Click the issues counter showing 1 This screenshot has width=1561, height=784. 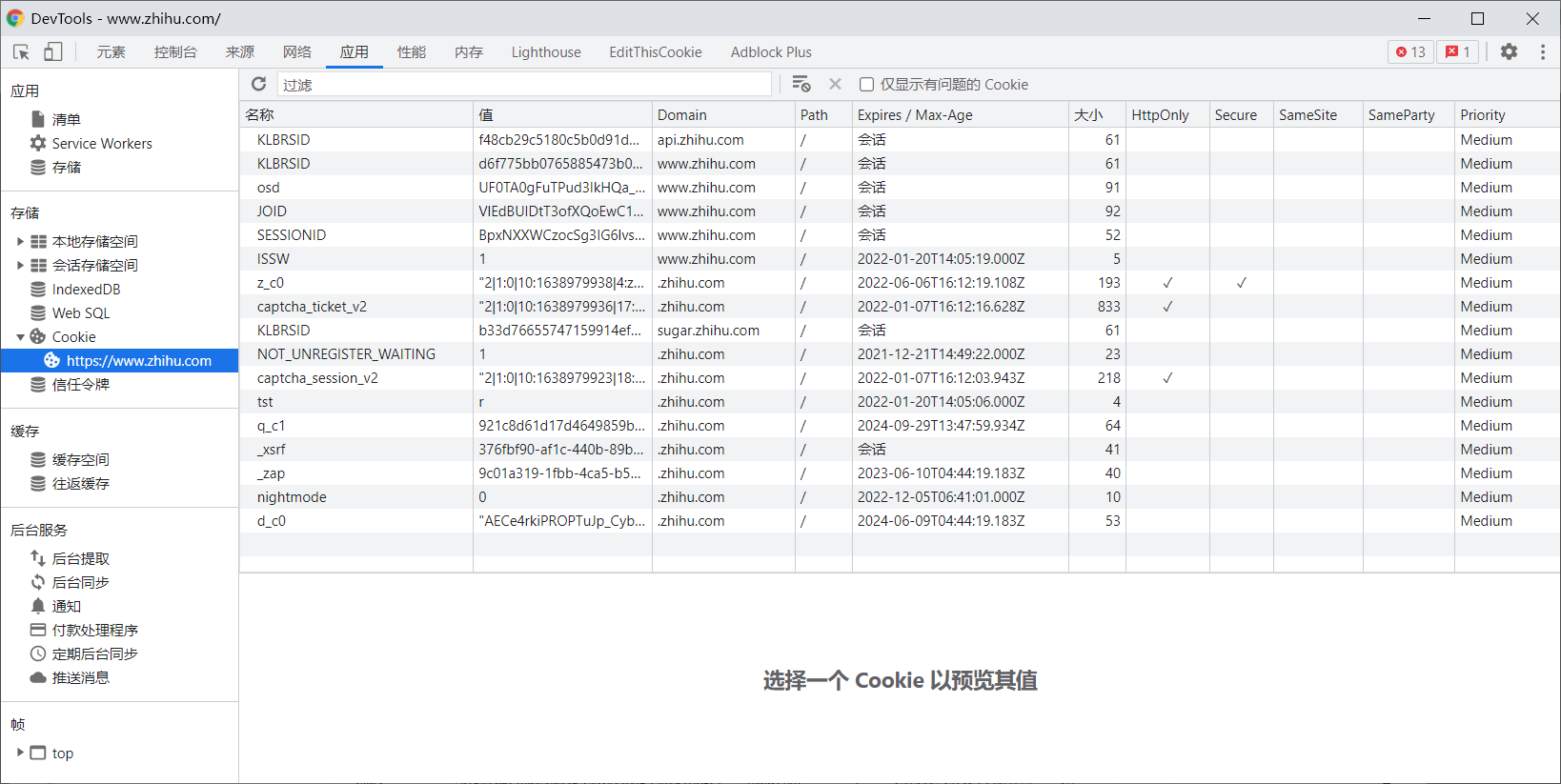pos(1458,52)
